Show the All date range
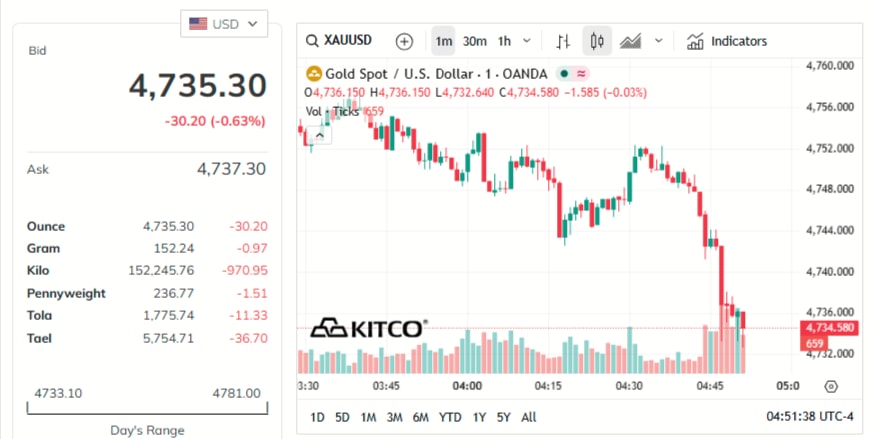The width and height of the screenshot is (871, 439). pyautogui.click(x=529, y=417)
